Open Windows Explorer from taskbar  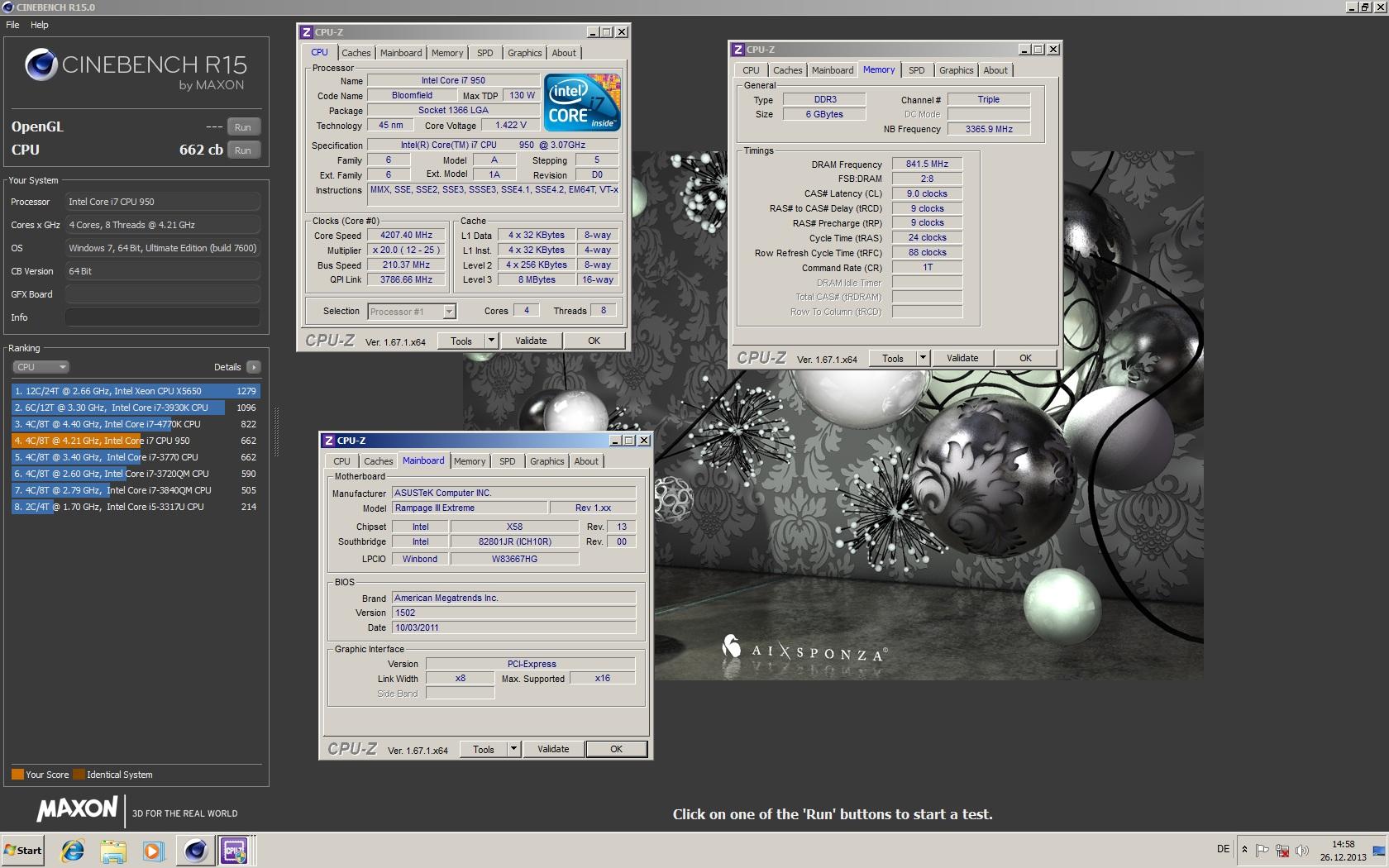click(x=113, y=850)
